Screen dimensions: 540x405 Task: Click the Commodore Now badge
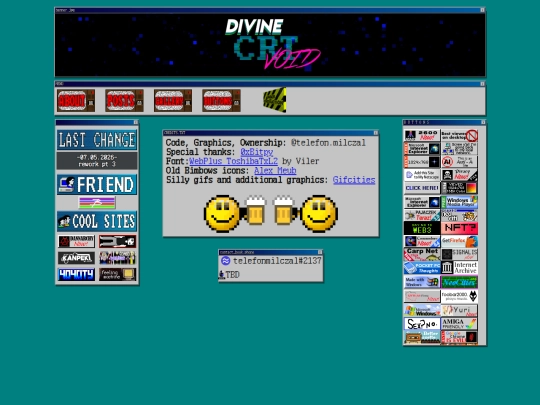pyautogui.click(x=422, y=241)
